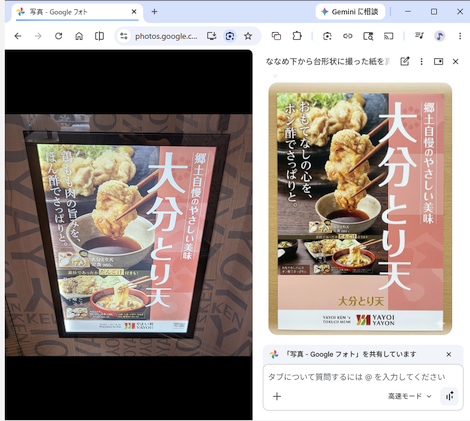Image resolution: width=470 pixels, height=421 pixels.
Task: Close the Google フォト tab
Action: pos(134,12)
